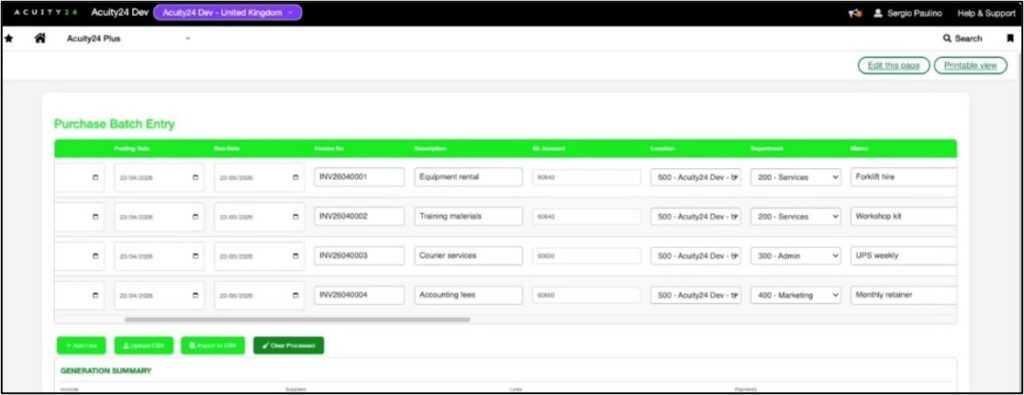Click the Add Line button
This screenshot has height=395, width=1024.
81,345
